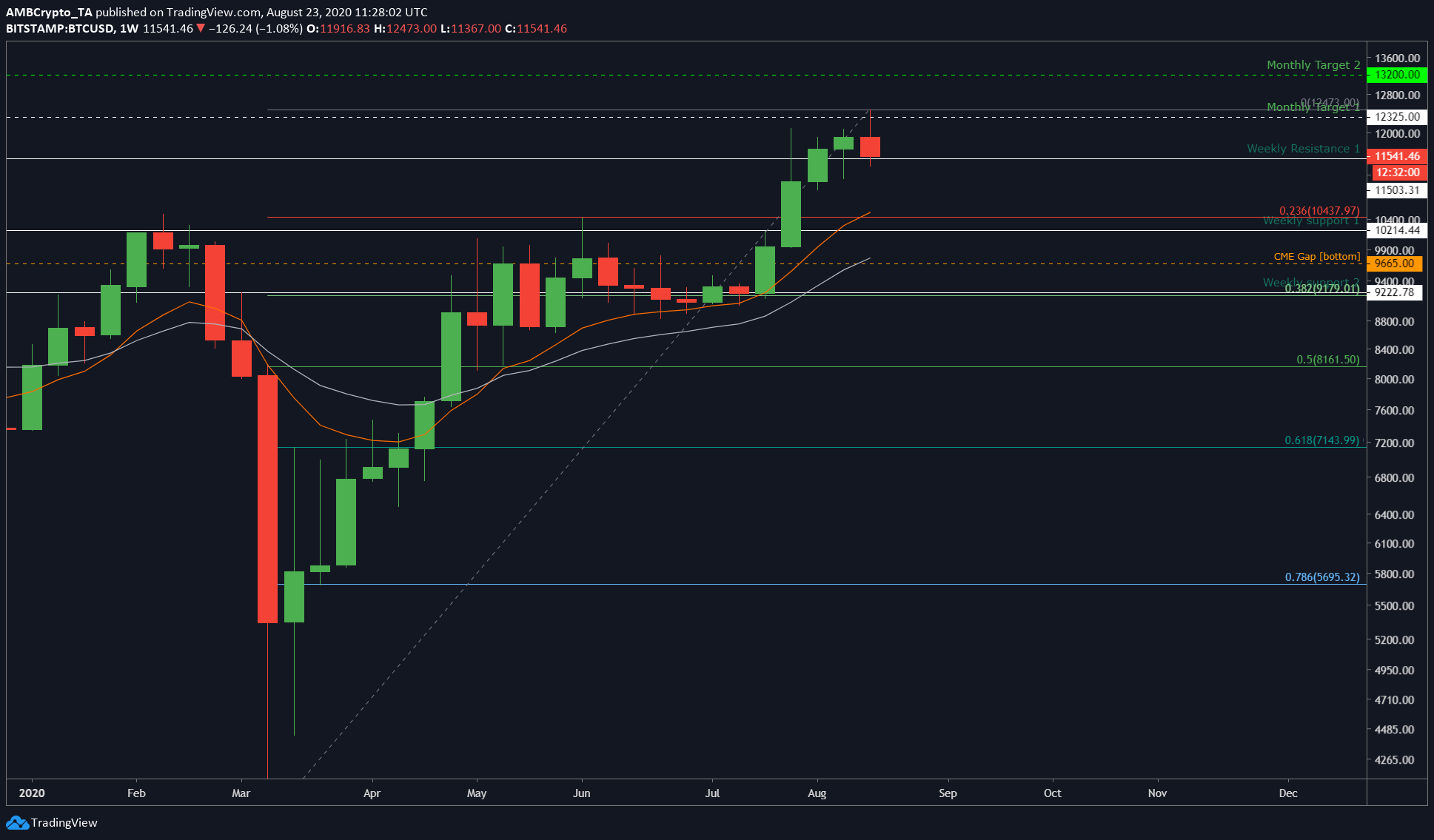This screenshot has width=1434, height=840.
Task: Click the red down-arrow price change indicator
Action: coord(201,28)
